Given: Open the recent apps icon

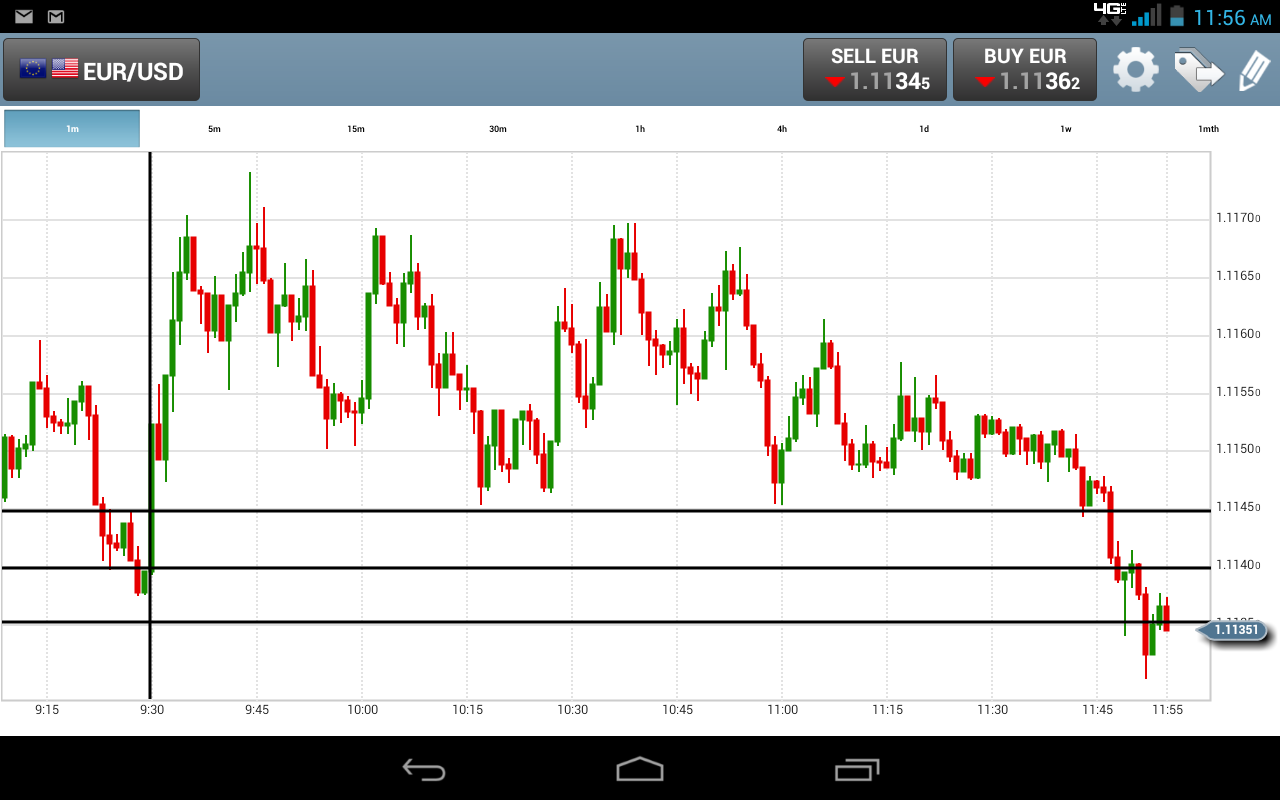Looking at the screenshot, I should click(857, 769).
